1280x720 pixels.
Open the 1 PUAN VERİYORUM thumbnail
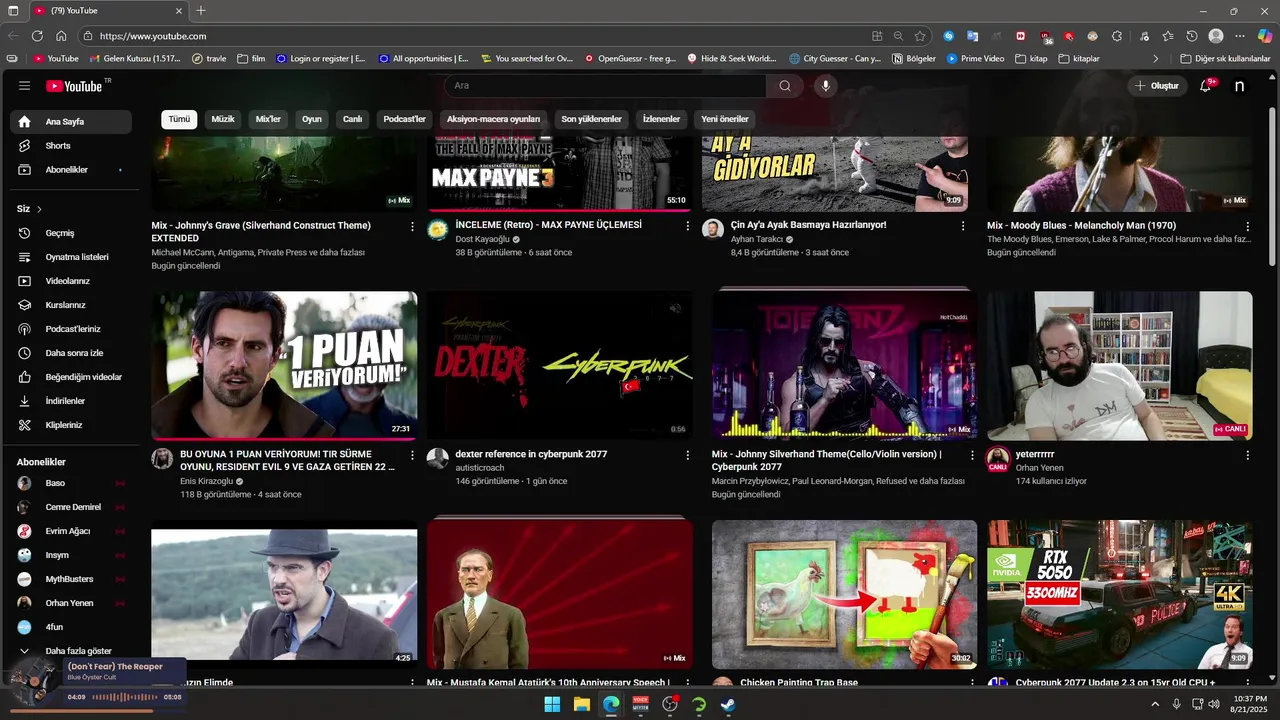284,366
